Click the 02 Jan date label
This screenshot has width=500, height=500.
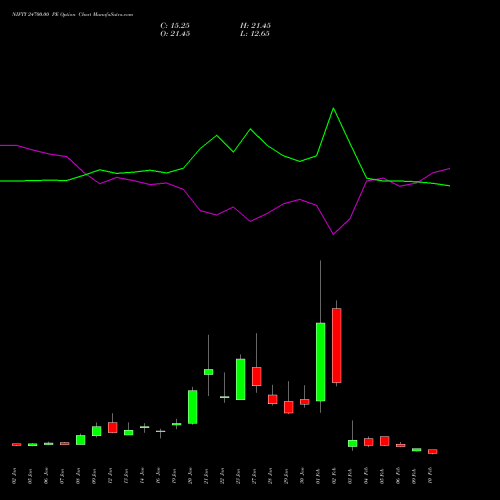[x=14, y=476]
